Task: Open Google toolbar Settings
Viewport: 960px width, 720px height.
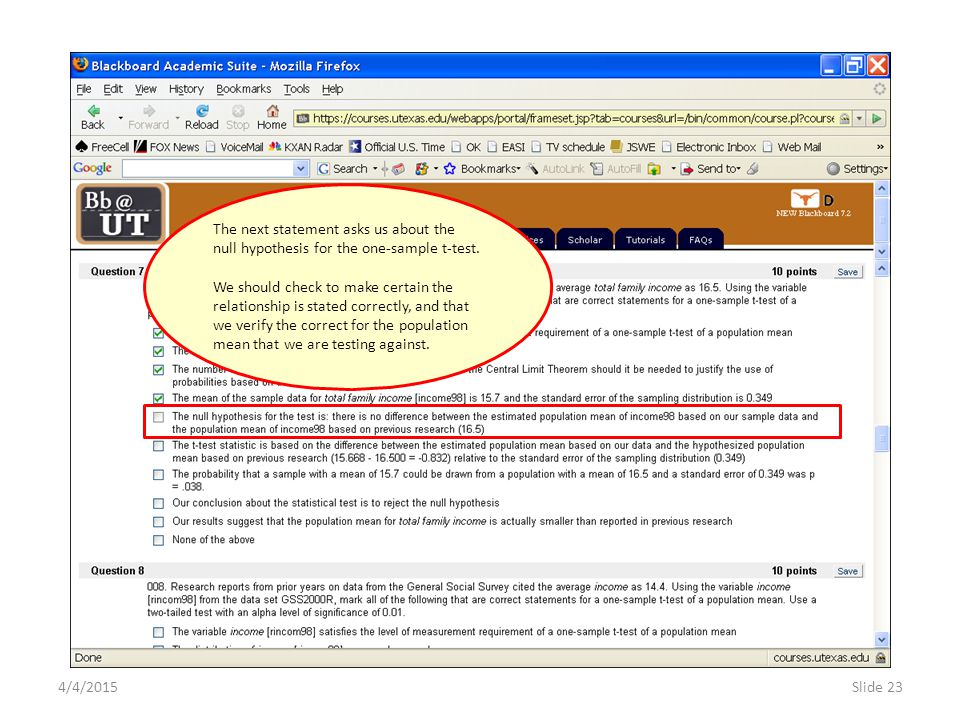Action: click(855, 168)
